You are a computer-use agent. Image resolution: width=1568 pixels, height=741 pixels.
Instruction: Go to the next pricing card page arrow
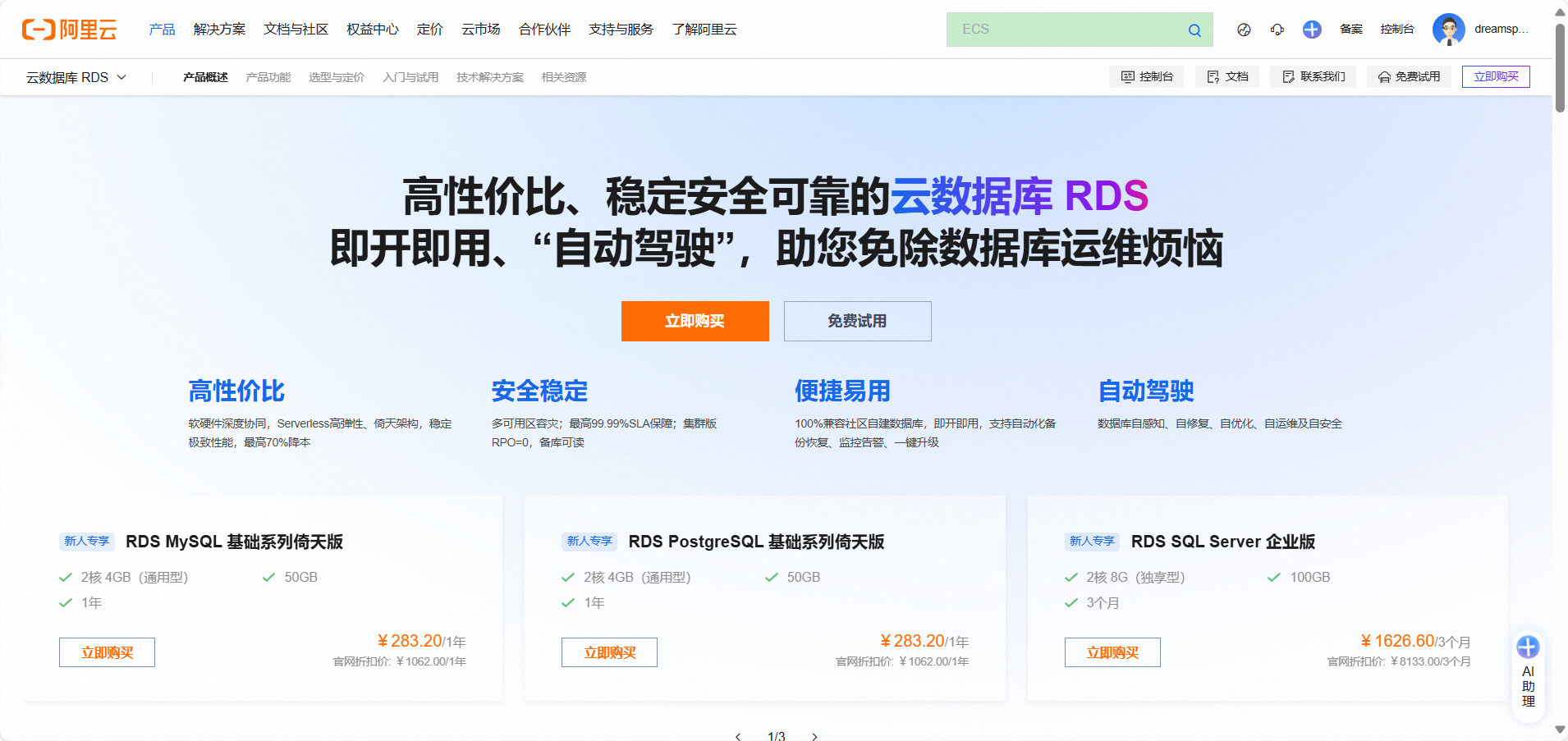click(x=814, y=736)
